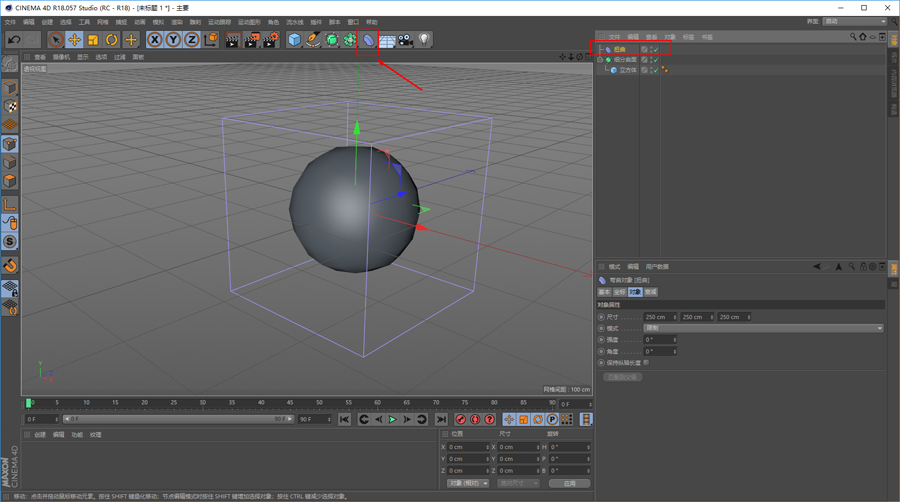Image resolution: width=900 pixels, height=502 pixels.
Task: Jump to the animation start
Action: tap(344, 419)
